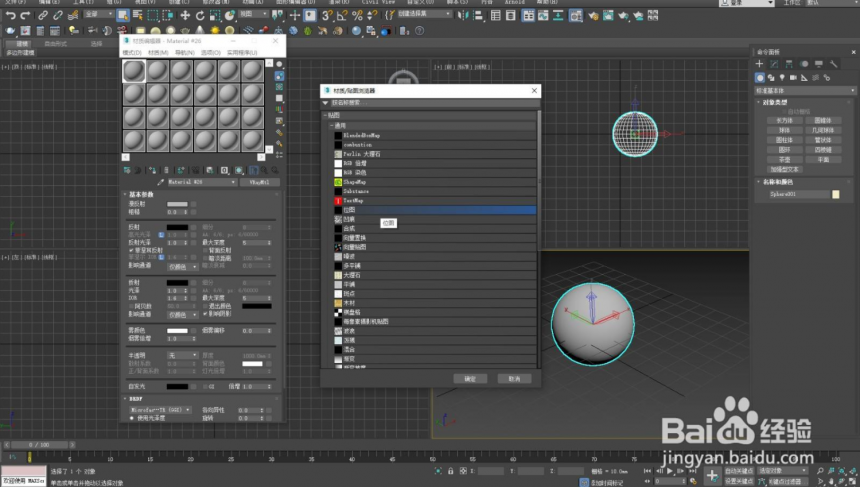Toggle the 菲涅耳反射 checkbox
The height and width of the screenshot is (487, 860).
point(131,250)
